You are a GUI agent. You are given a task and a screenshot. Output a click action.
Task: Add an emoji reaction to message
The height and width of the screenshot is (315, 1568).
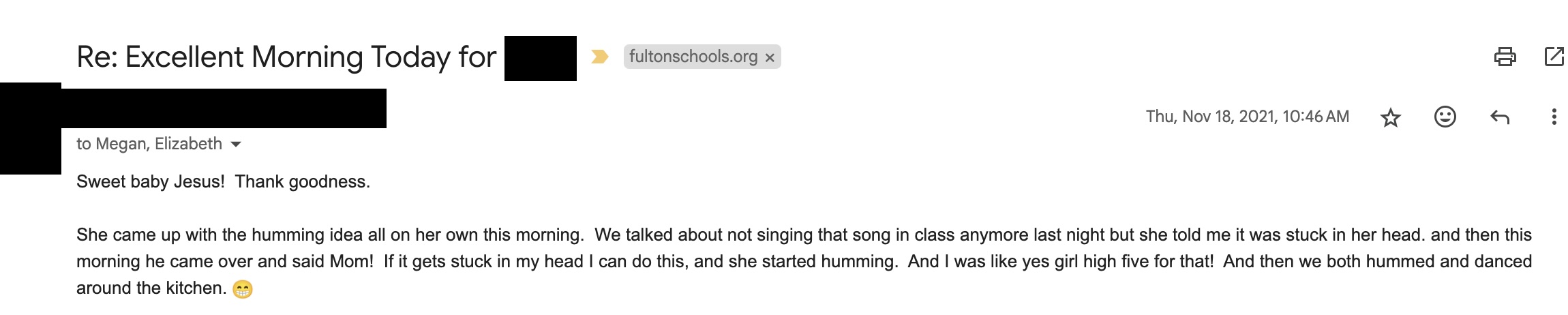tap(1445, 117)
